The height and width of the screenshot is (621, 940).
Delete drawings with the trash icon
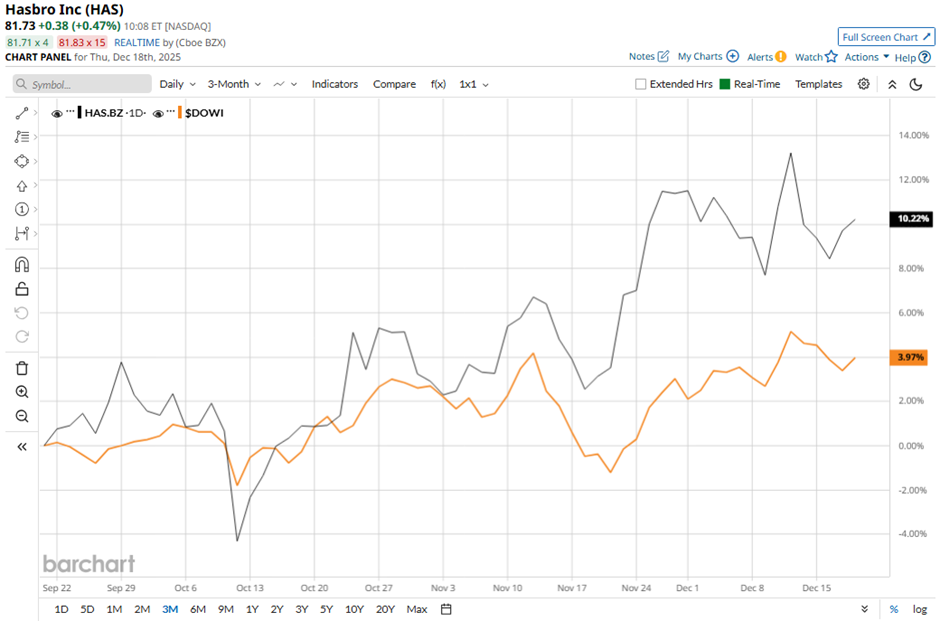tap(22, 368)
